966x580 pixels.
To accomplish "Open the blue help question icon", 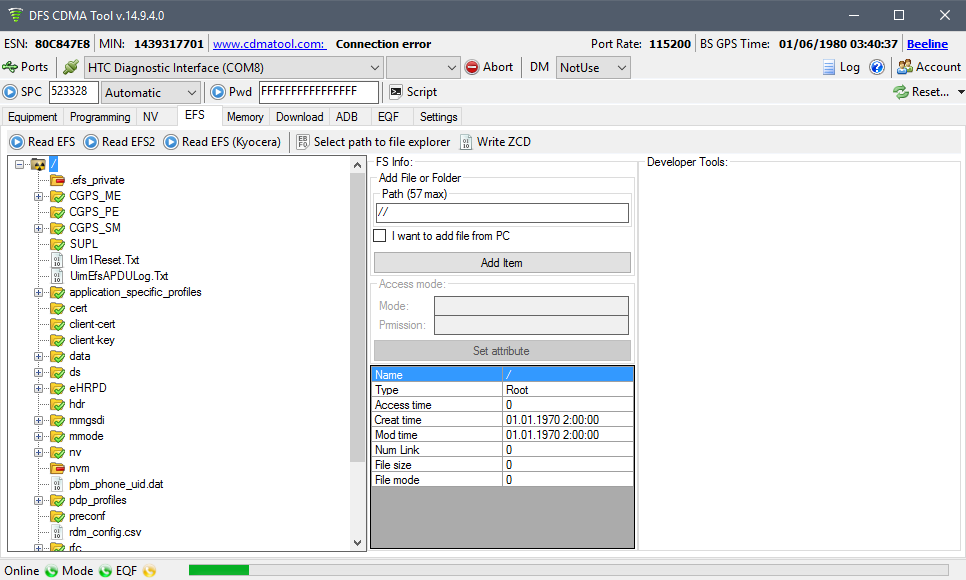I will [x=877, y=67].
